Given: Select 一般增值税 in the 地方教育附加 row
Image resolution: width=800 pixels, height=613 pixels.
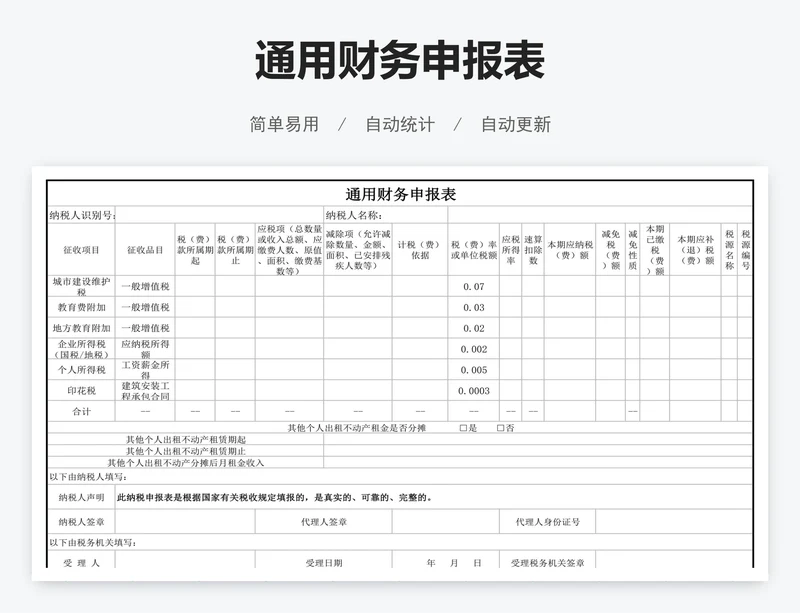Looking at the screenshot, I should coord(145,328).
